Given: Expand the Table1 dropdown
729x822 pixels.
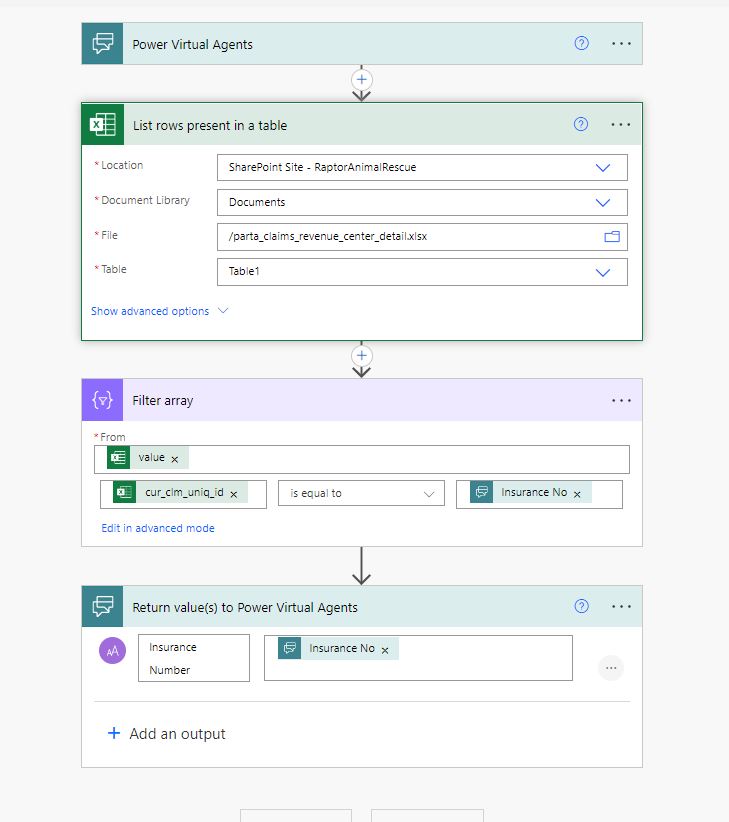Looking at the screenshot, I should coord(603,271).
